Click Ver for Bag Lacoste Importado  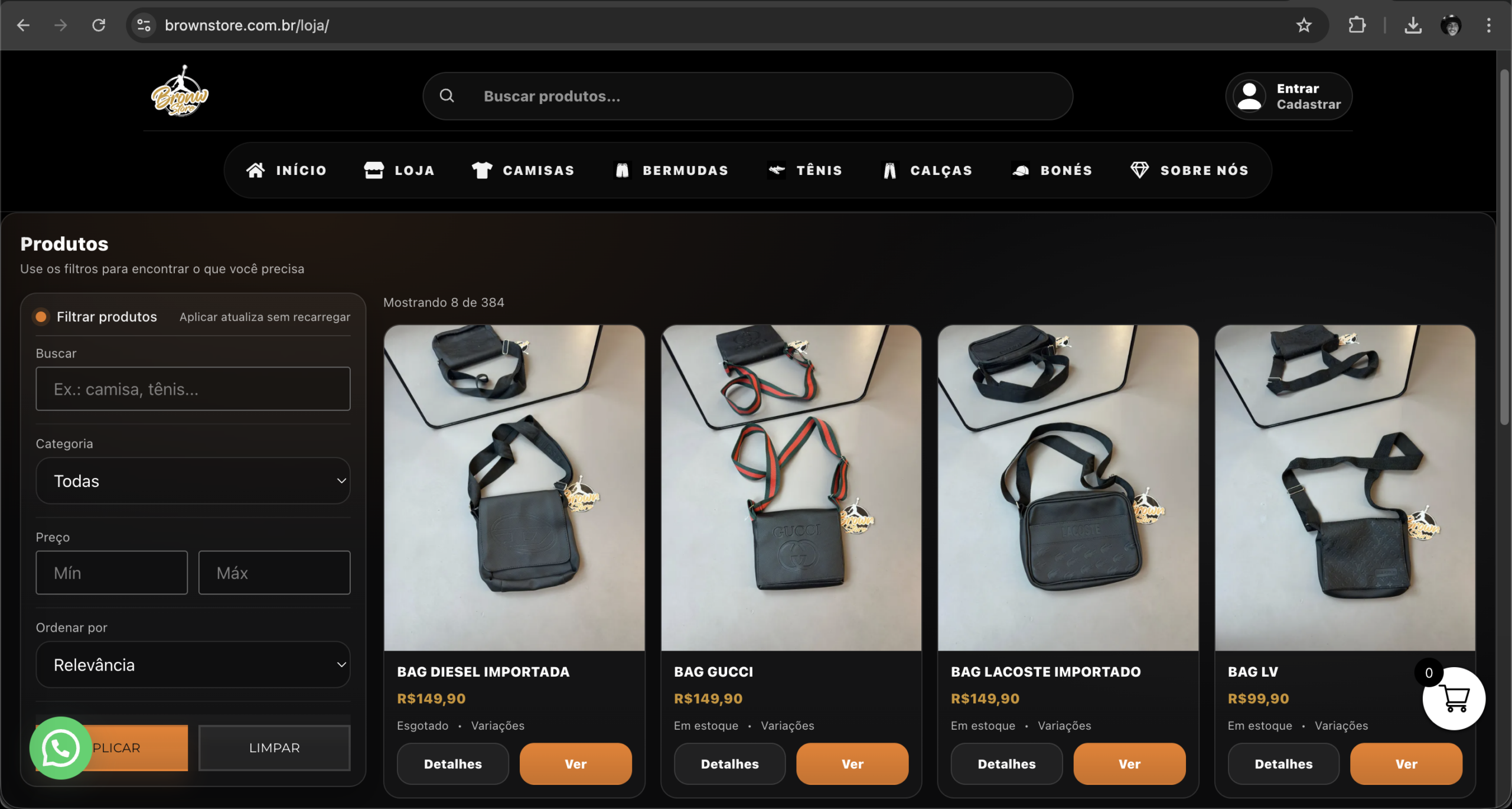click(x=1129, y=763)
